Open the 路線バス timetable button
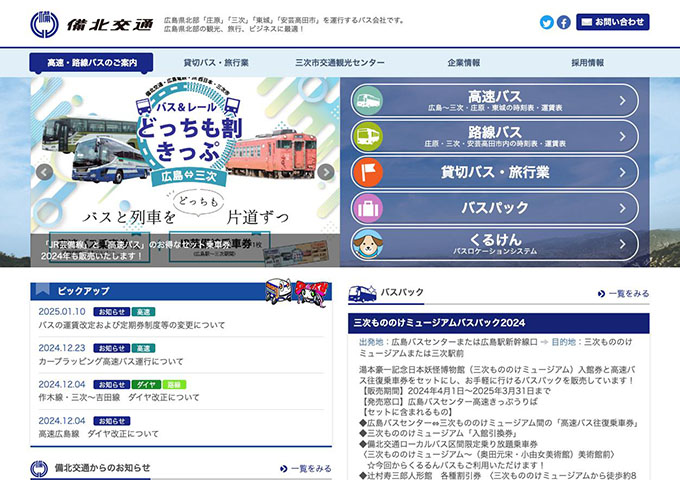This screenshot has width=680, height=480. pos(494,137)
